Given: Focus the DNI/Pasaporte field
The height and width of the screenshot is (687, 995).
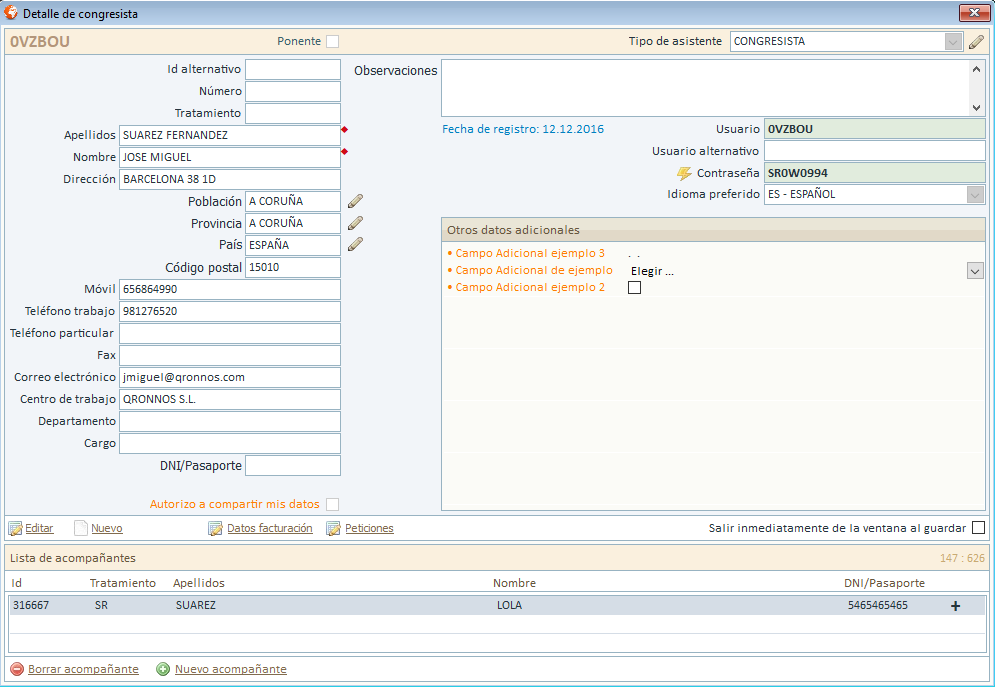Looking at the screenshot, I should [x=293, y=466].
